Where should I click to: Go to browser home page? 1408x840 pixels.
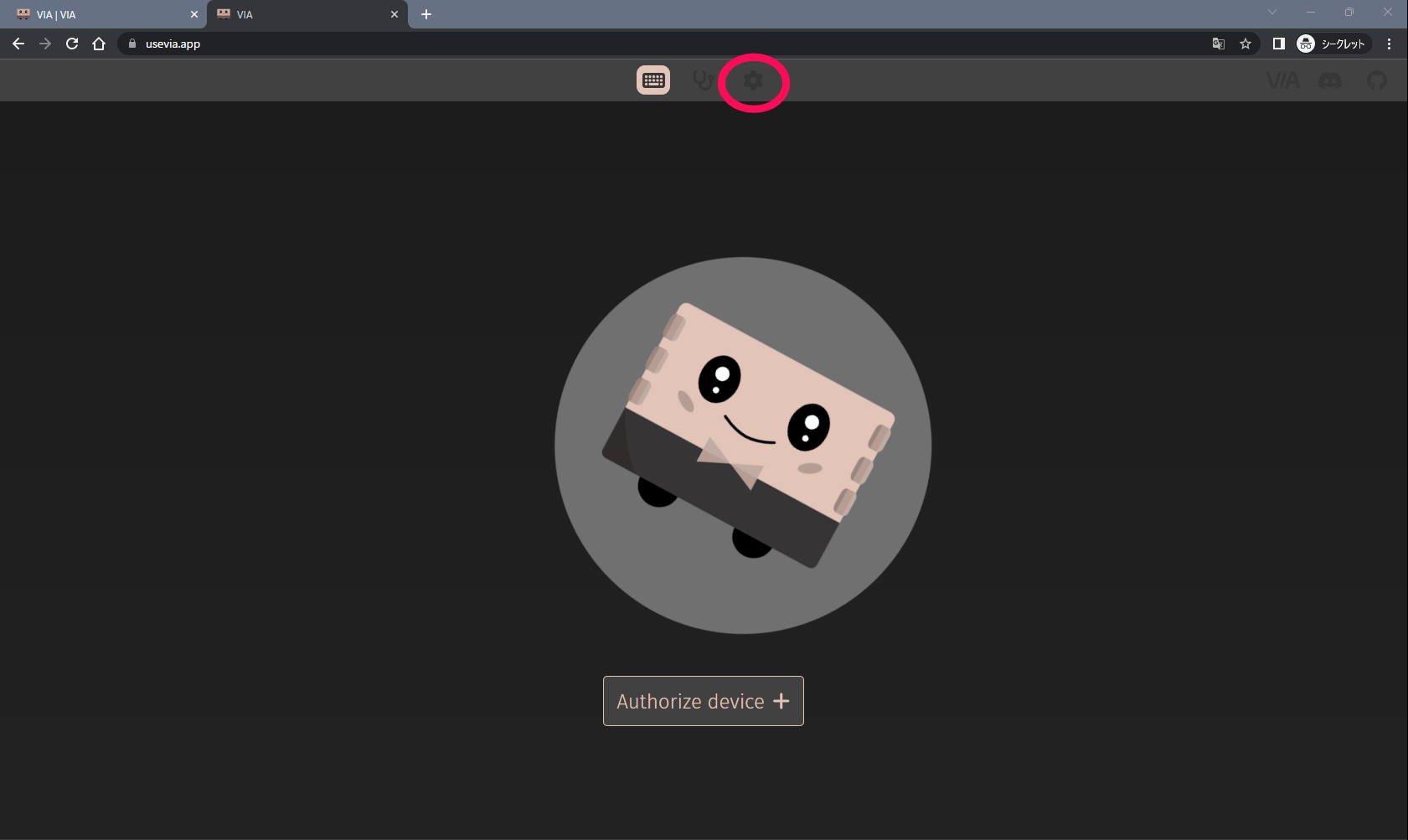pyautogui.click(x=99, y=44)
